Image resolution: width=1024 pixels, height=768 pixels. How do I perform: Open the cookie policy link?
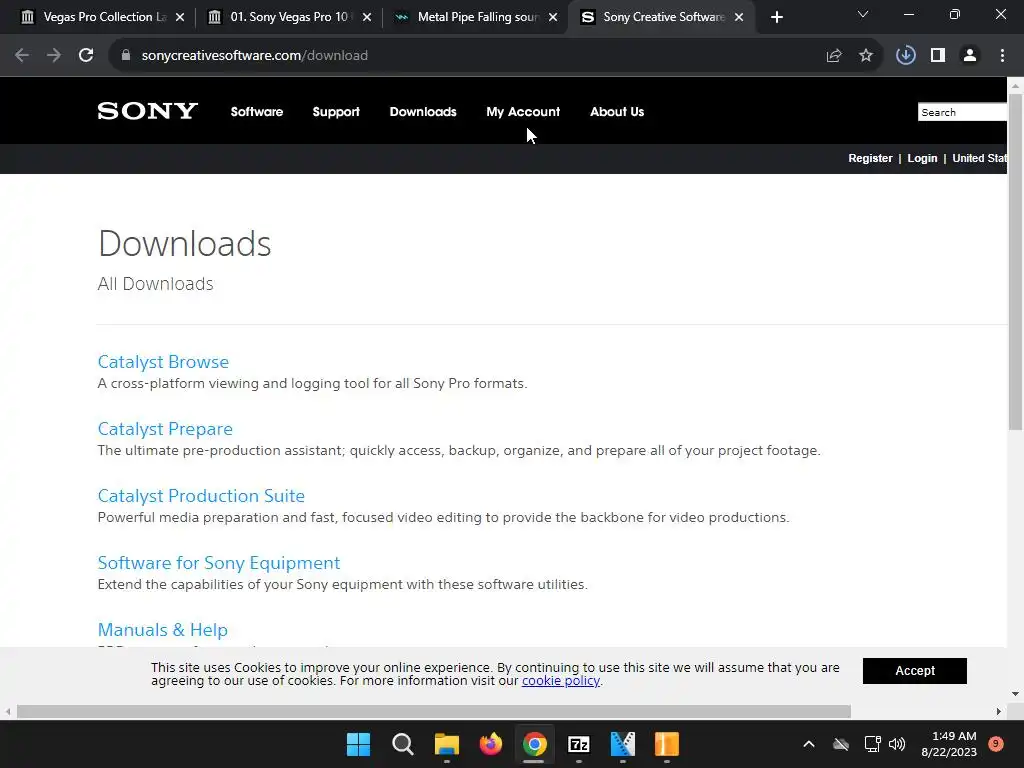560,680
